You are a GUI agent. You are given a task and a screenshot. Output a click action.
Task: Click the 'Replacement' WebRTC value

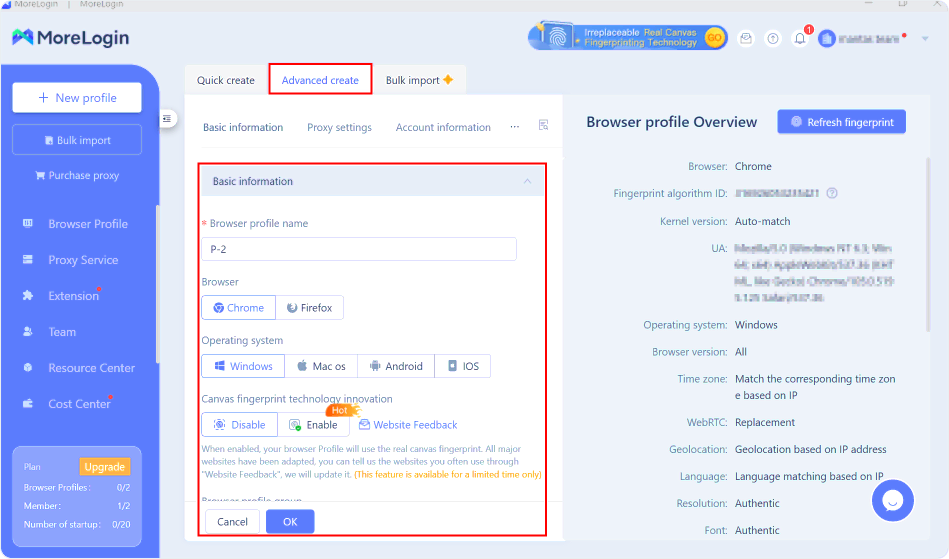(x=764, y=422)
